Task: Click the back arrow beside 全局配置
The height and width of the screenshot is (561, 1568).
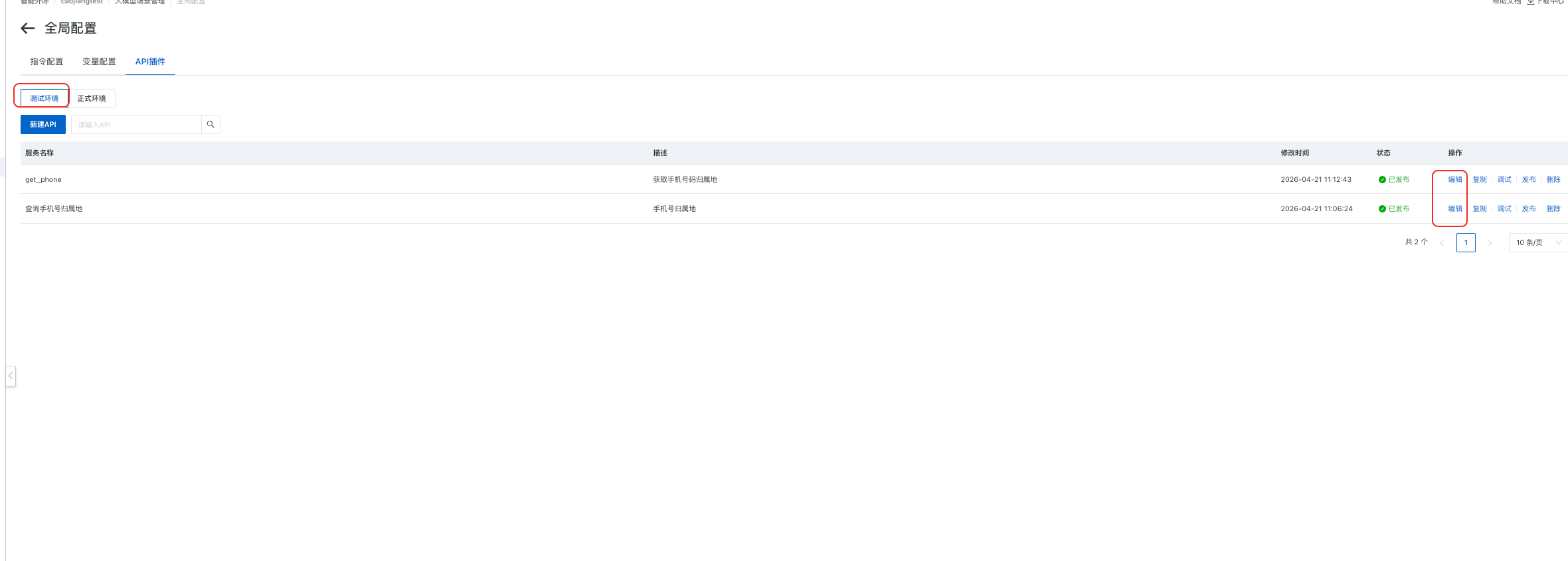Action: point(28,28)
